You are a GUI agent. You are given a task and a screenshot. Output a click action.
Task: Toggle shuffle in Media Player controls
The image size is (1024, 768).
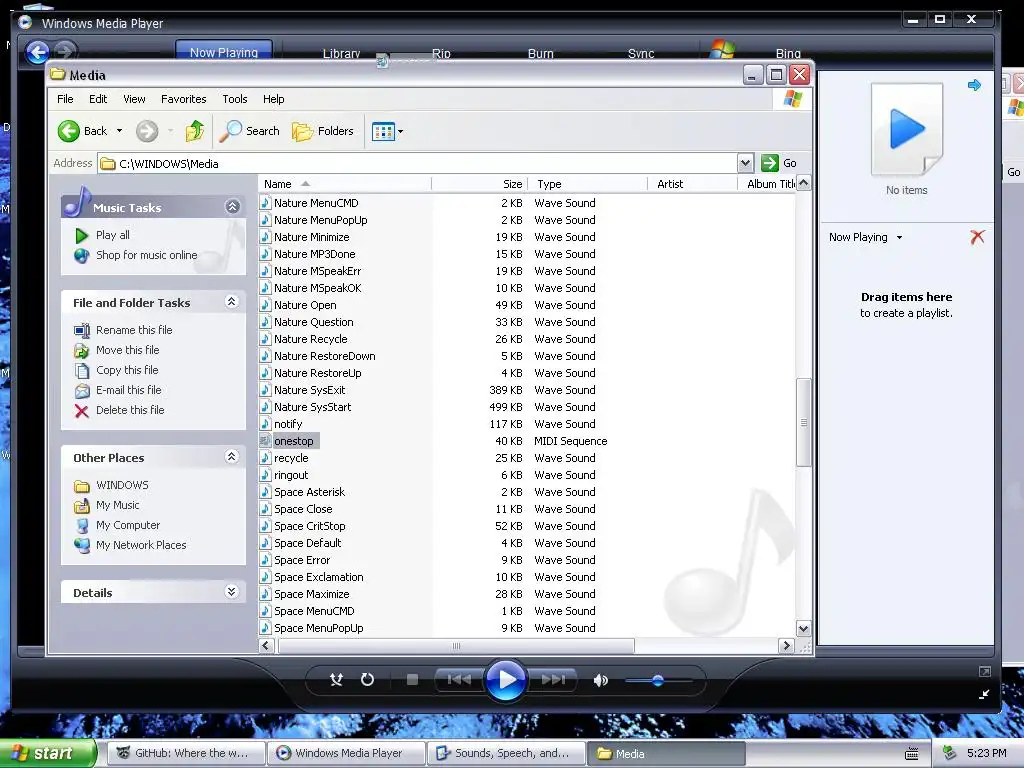(336, 680)
